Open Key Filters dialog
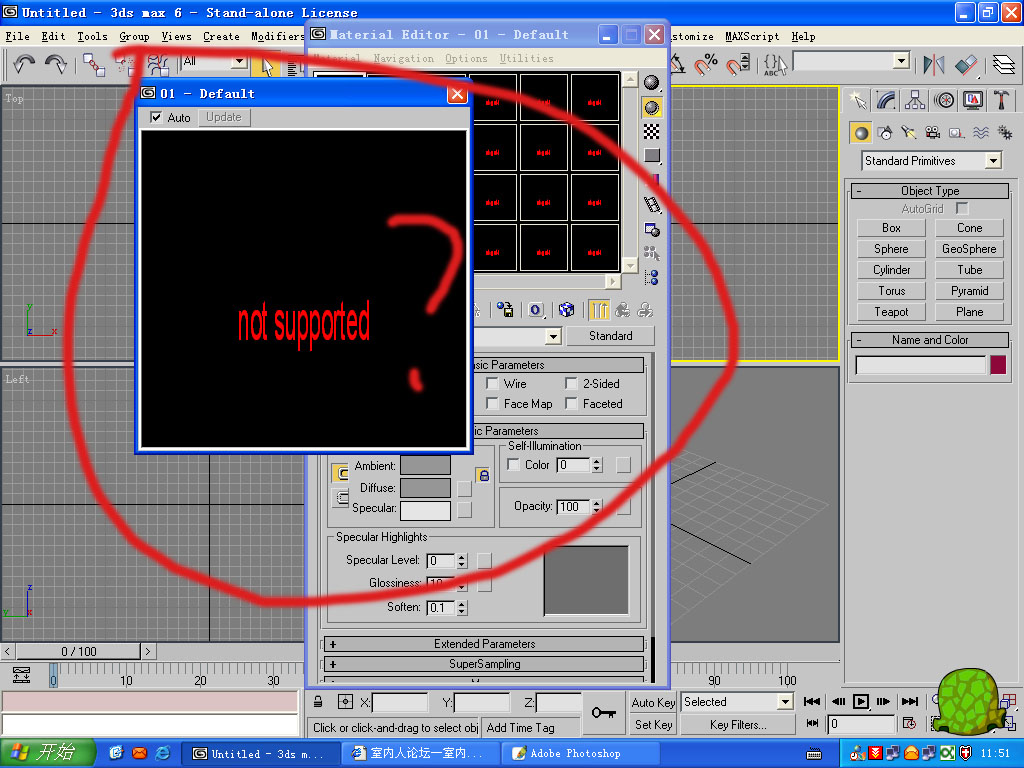 pyautogui.click(x=738, y=725)
